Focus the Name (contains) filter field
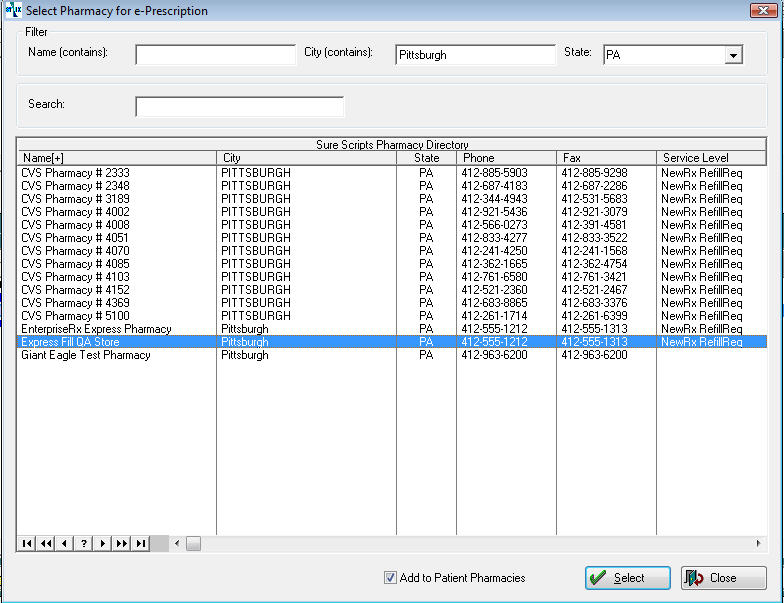This screenshot has height=603, width=784. pos(216,55)
